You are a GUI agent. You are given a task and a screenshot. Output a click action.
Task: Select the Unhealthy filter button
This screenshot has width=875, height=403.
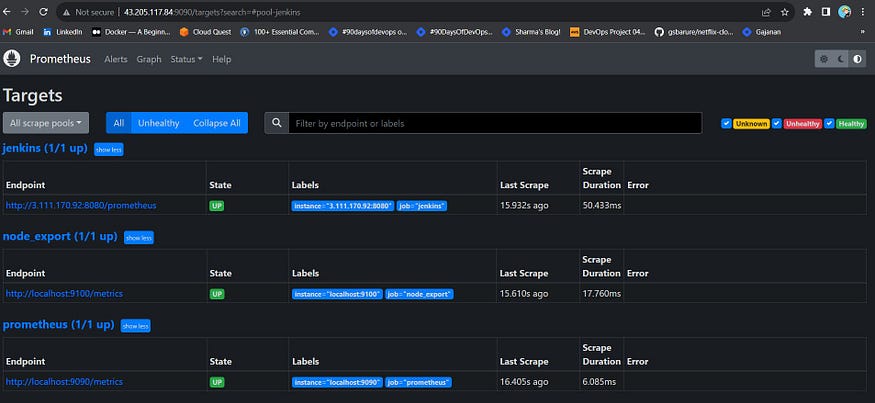point(158,123)
